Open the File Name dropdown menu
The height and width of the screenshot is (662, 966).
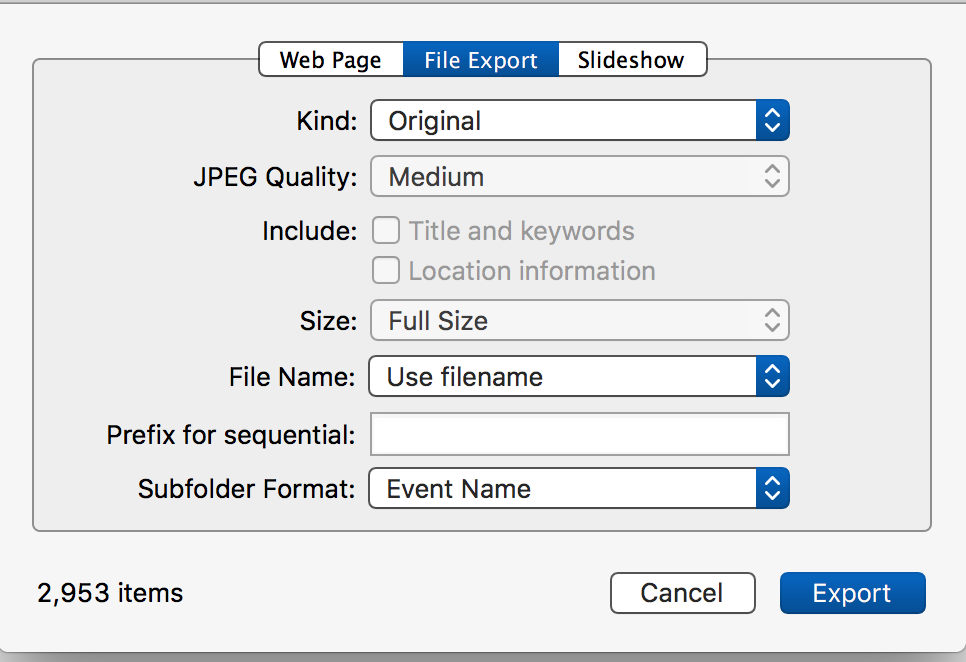click(562, 377)
